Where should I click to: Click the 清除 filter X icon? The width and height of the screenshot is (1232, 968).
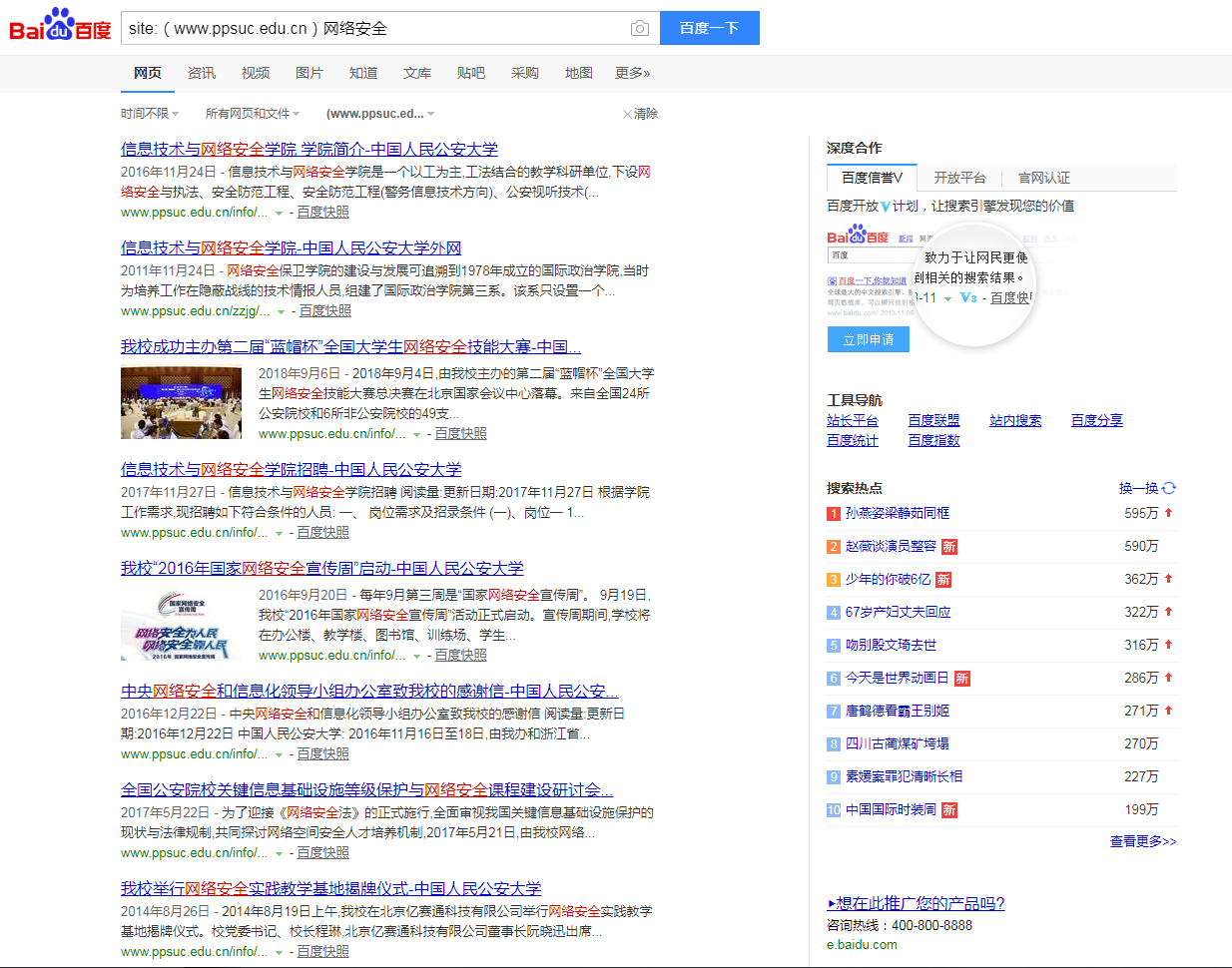(x=627, y=114)
